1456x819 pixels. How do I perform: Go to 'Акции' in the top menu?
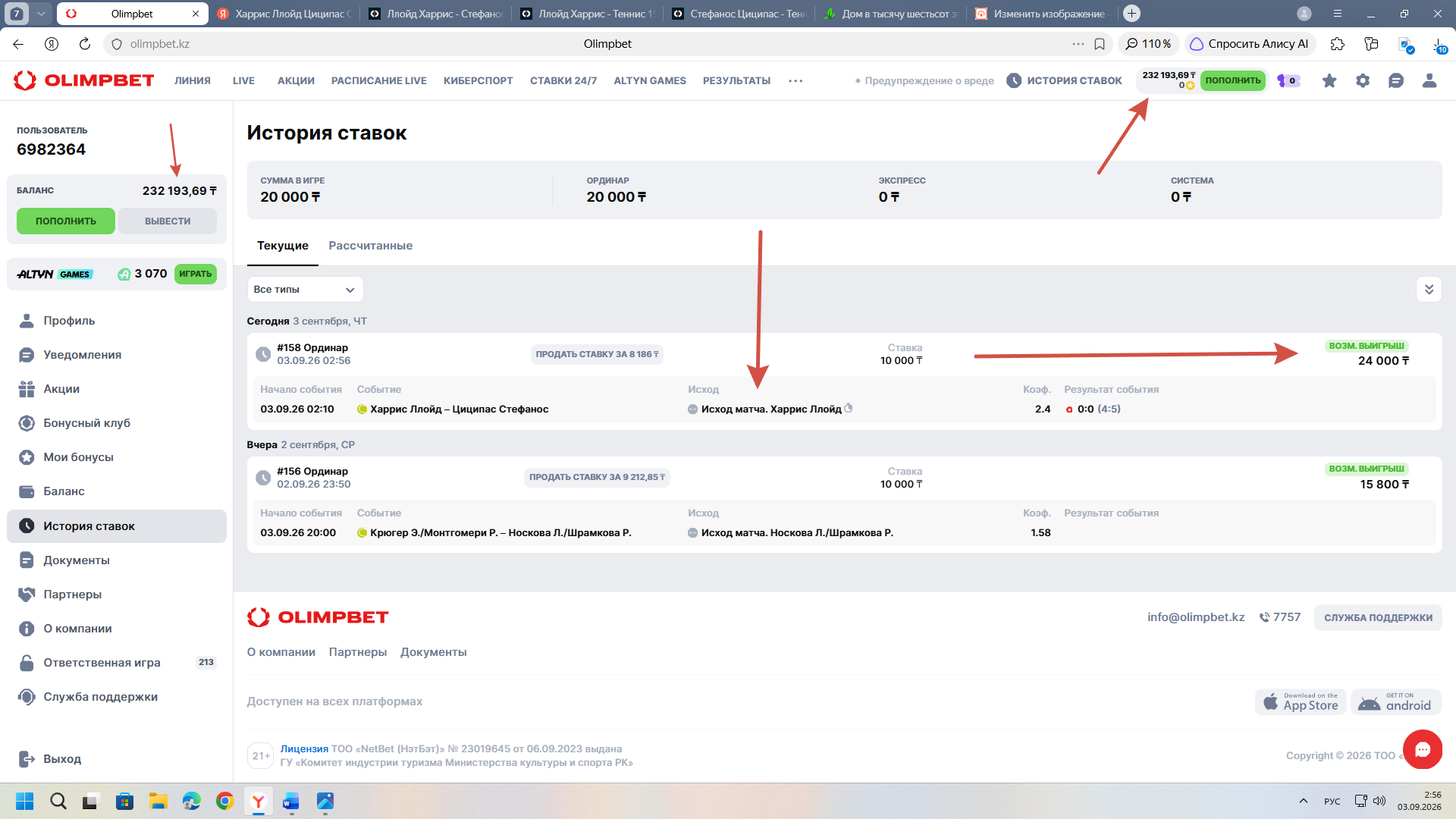[296, 80]
